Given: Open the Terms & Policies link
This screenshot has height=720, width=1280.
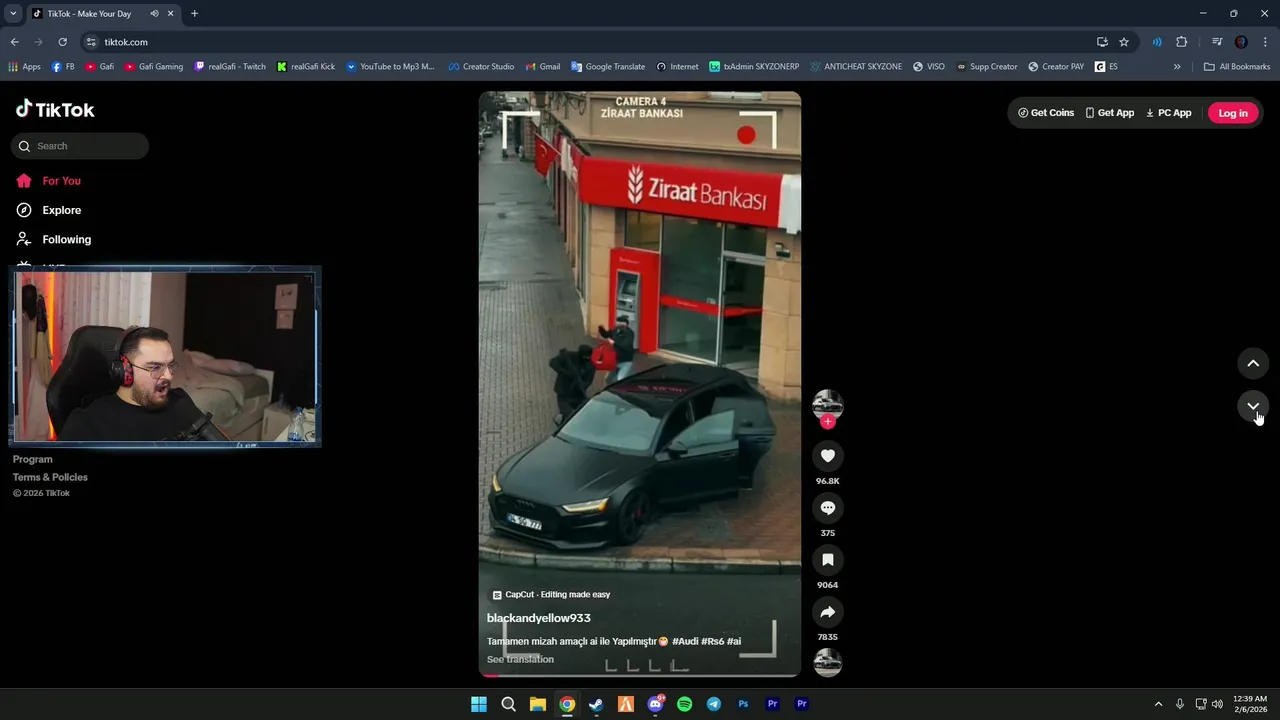Looking at the screenshot, I should 50,477.
